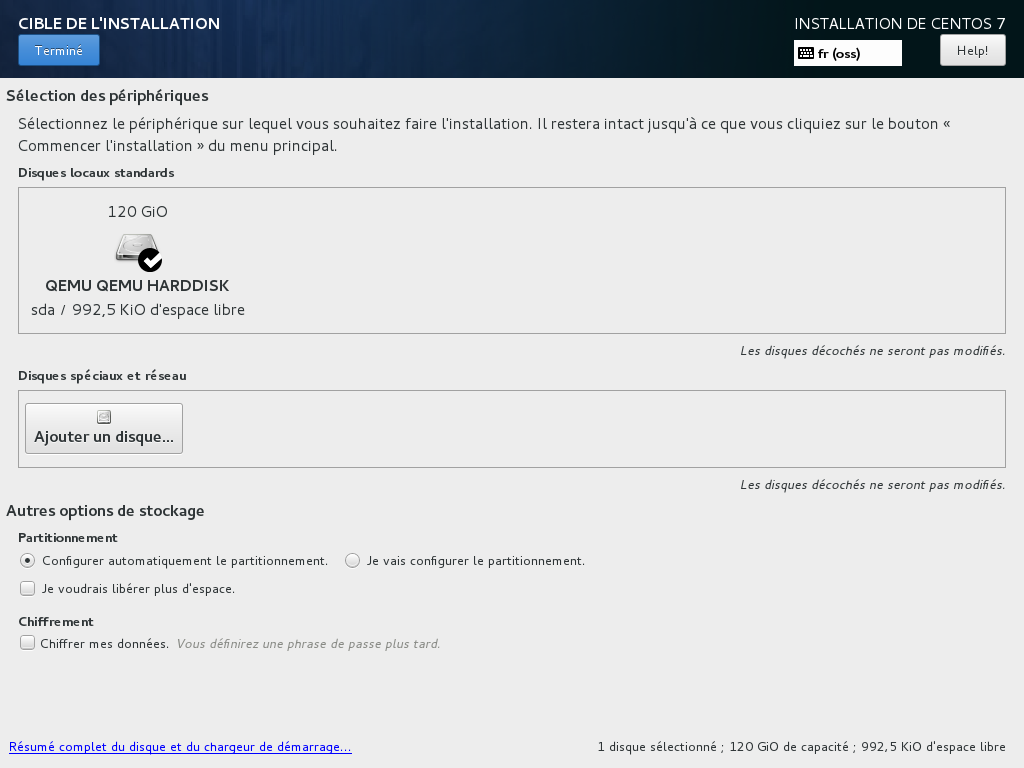
Task: Click the Ajouter un disque... button label
Action: point(104,437)
